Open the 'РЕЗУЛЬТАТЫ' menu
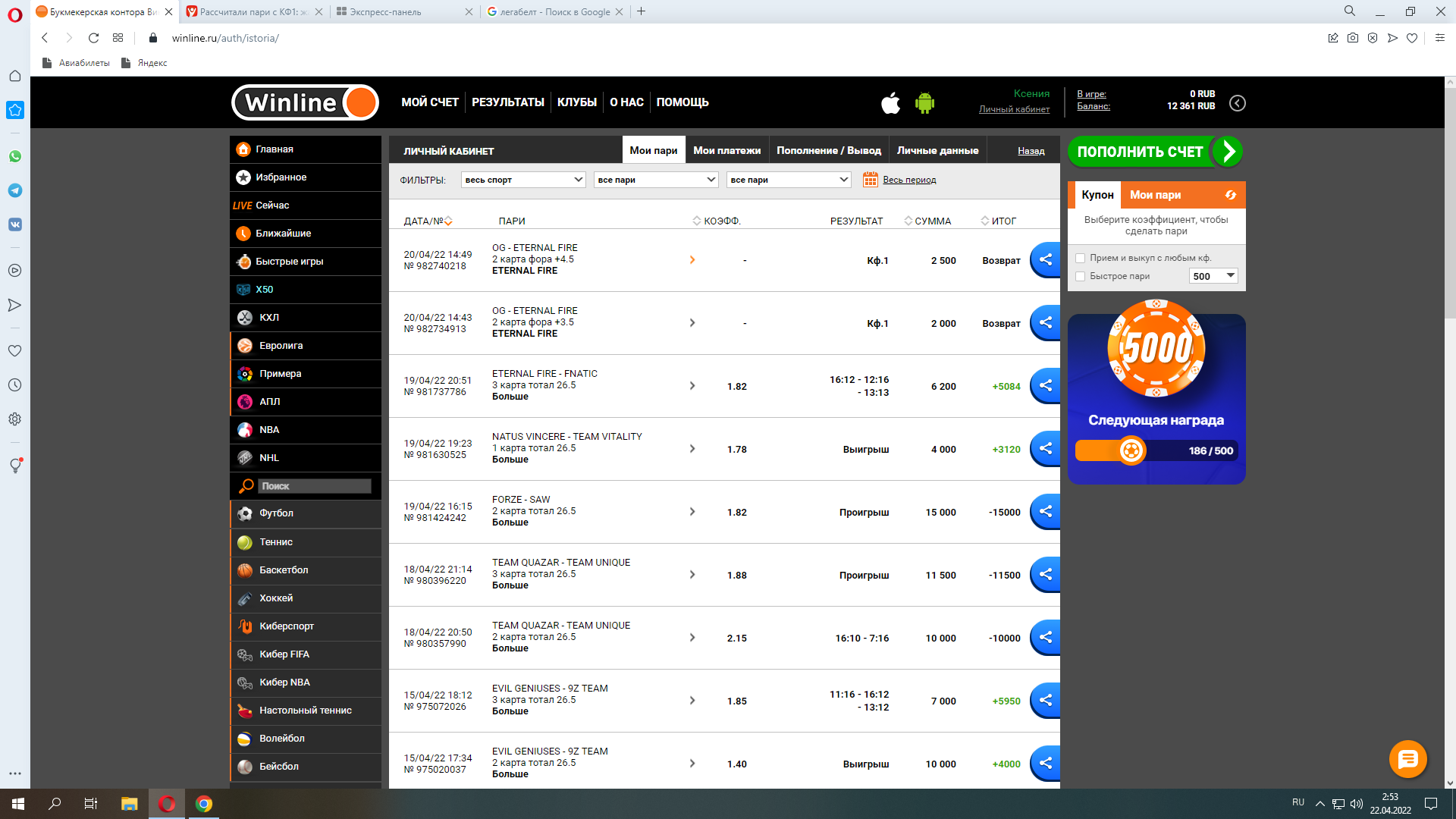The width and height of the screenshot is (1456, 819). click(508, 102)
